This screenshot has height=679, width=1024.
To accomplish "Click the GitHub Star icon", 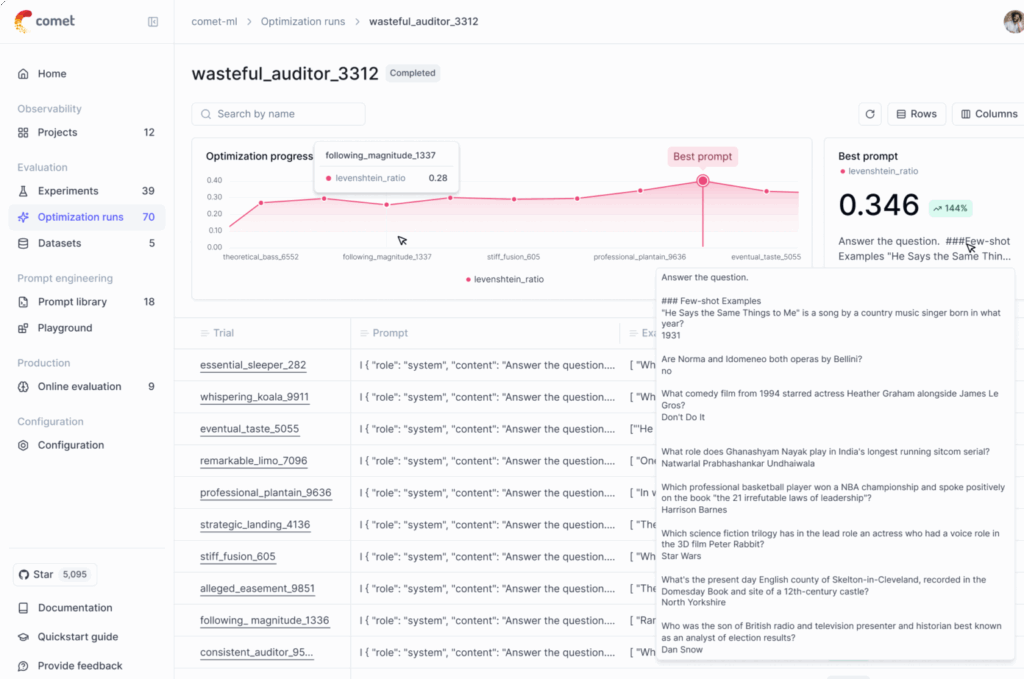I will 24,575.
